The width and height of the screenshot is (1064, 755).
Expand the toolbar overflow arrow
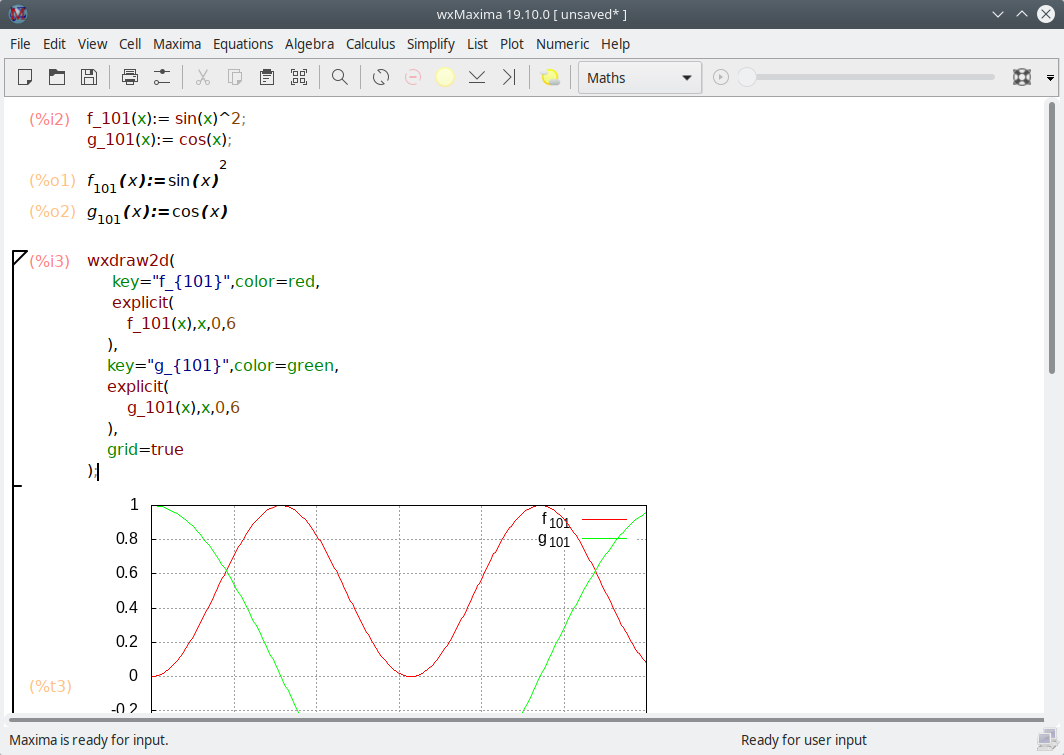[1050, 78]
